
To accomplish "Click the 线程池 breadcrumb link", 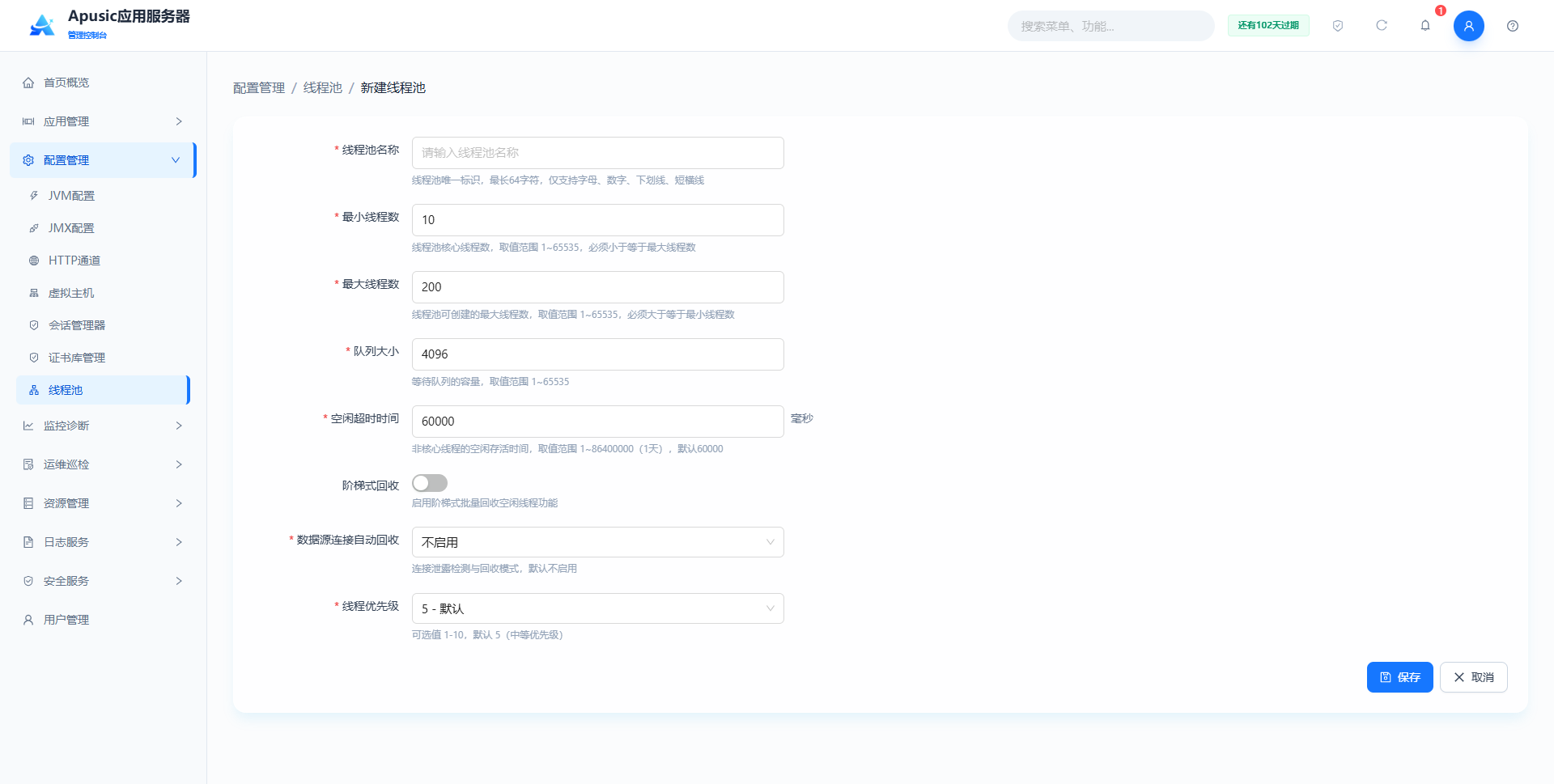I will tap(323, 87).
